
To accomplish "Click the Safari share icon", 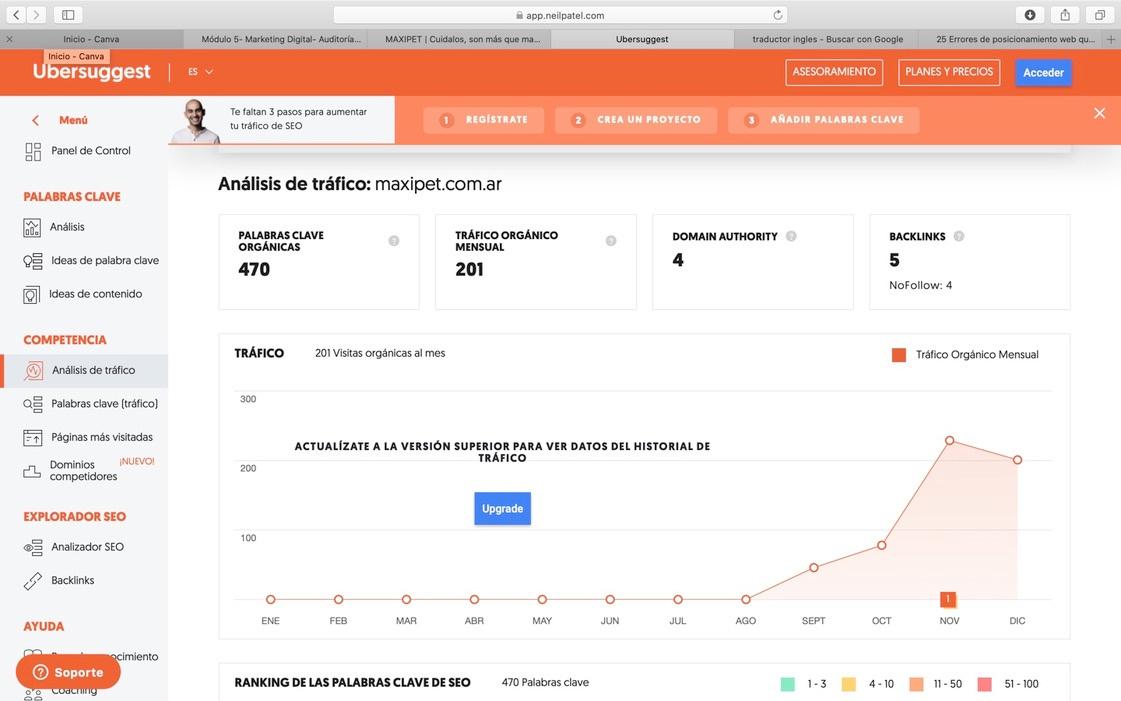I will tap(1065, 14).
